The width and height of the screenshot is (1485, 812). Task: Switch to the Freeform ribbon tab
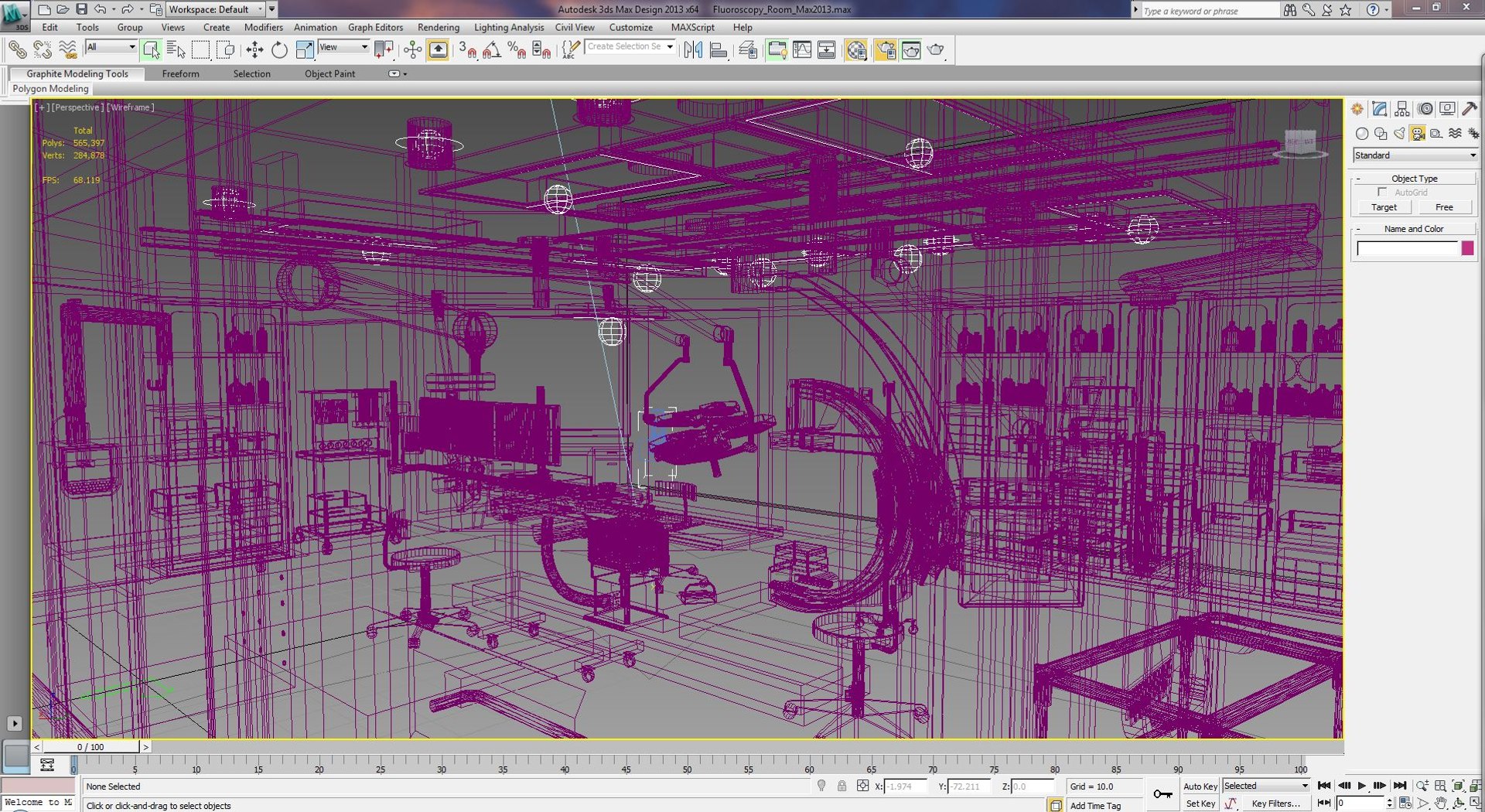coord(181,74)
